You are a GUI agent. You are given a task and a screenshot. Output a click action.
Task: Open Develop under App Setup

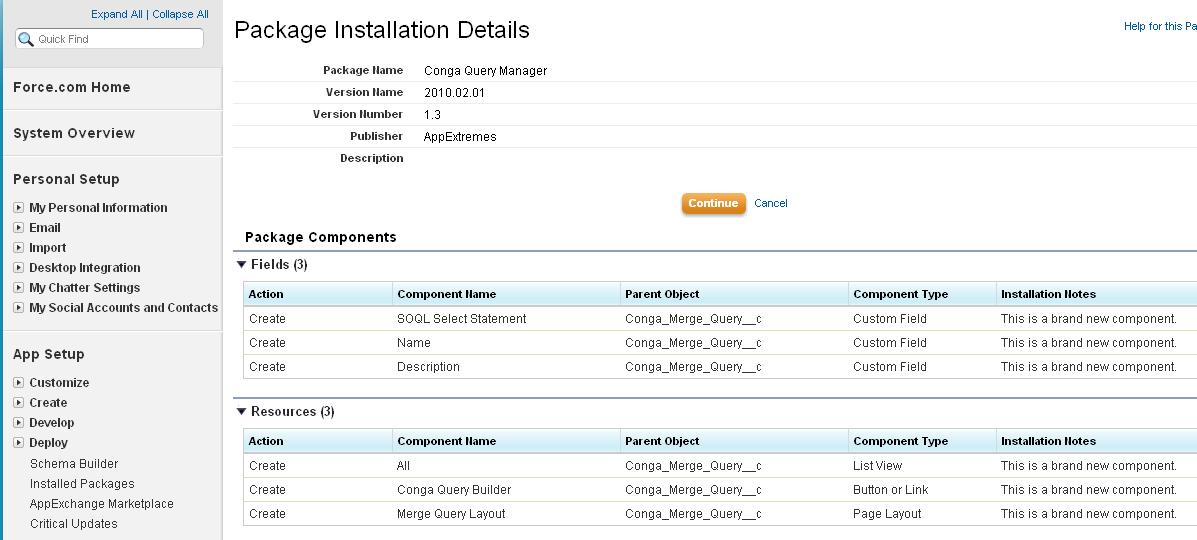click(x=52, y=422)
